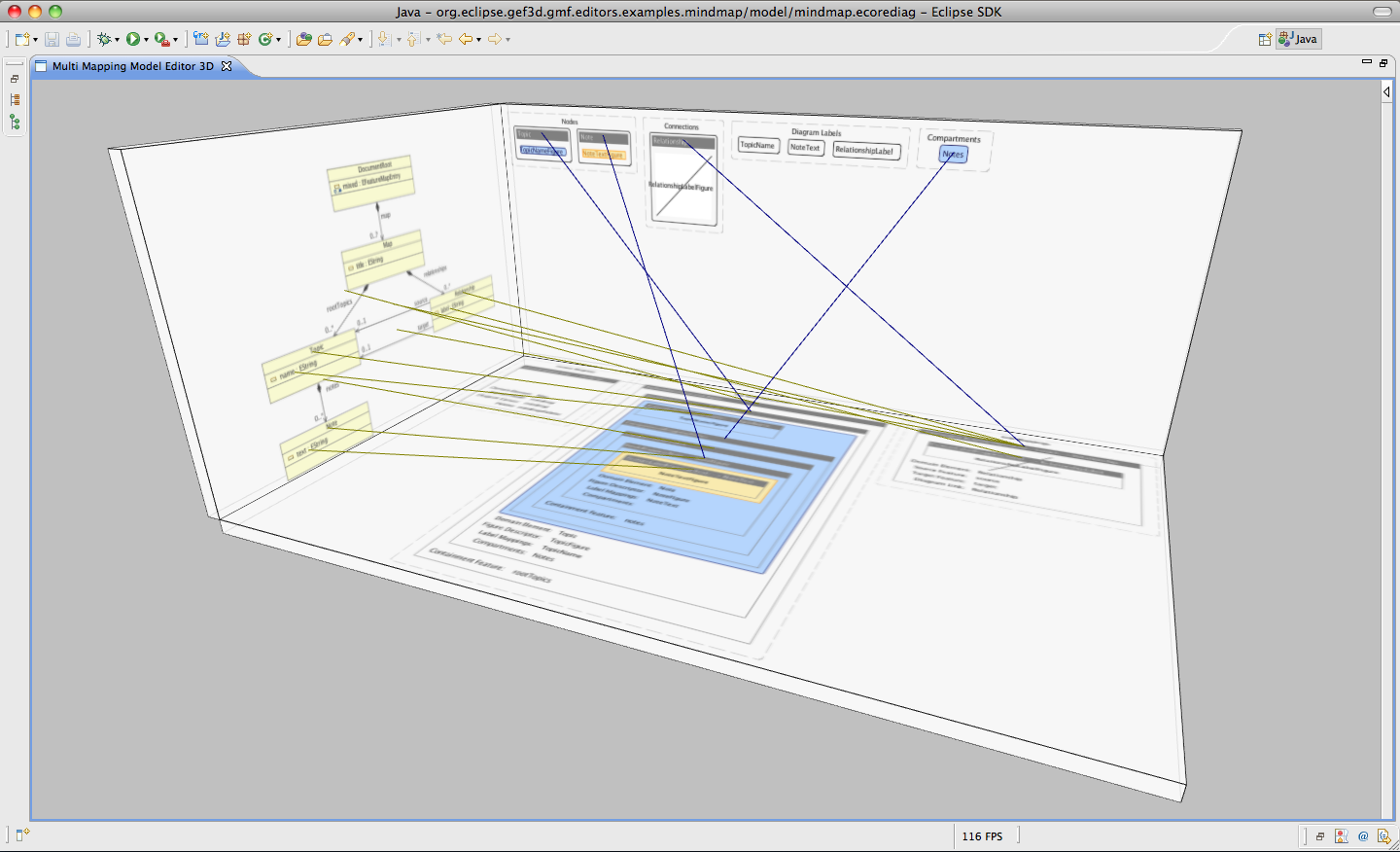Click the New file wizard icon
The image size is (1400, 852).
click(22, 39)
